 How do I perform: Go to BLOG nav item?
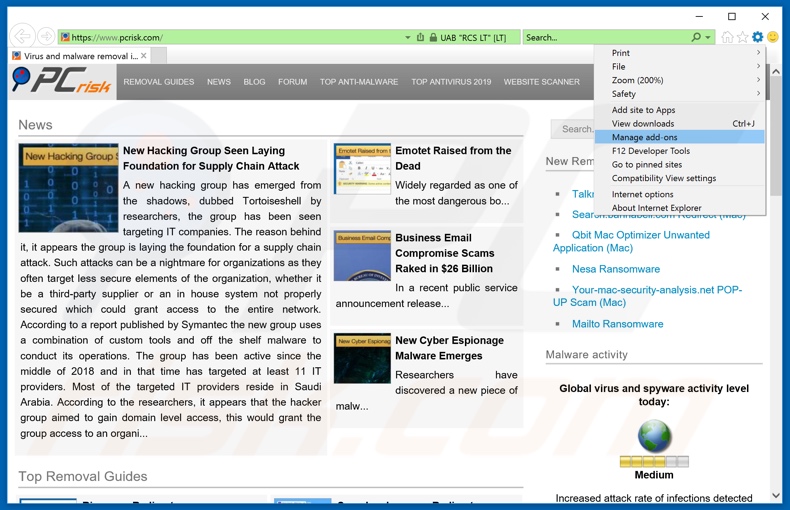tap(254, 82)
